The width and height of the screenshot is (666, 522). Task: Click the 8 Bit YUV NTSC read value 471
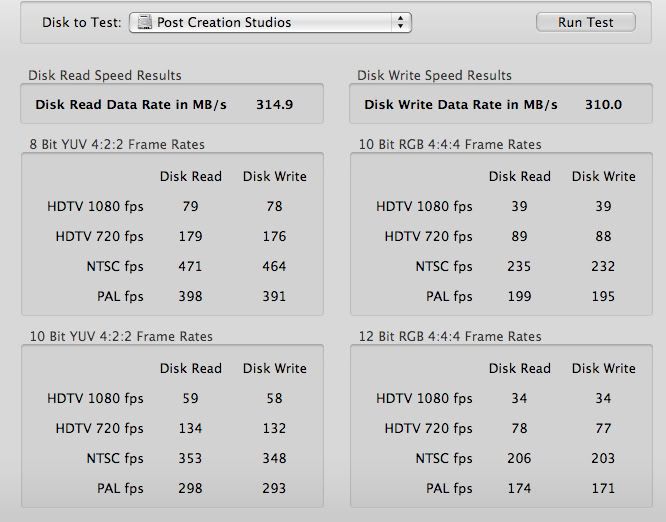[x=190, y=267]
